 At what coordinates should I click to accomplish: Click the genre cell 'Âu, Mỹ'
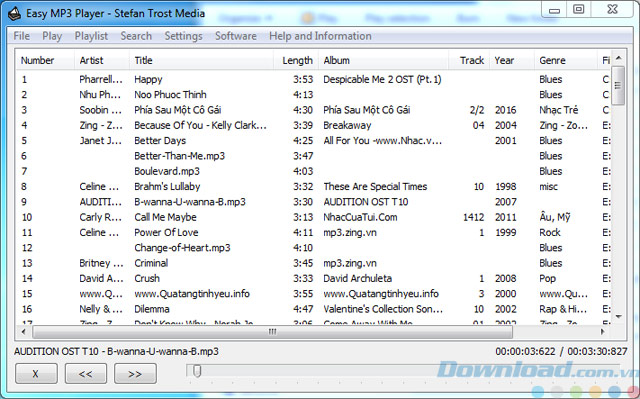[x=555, y=217]
